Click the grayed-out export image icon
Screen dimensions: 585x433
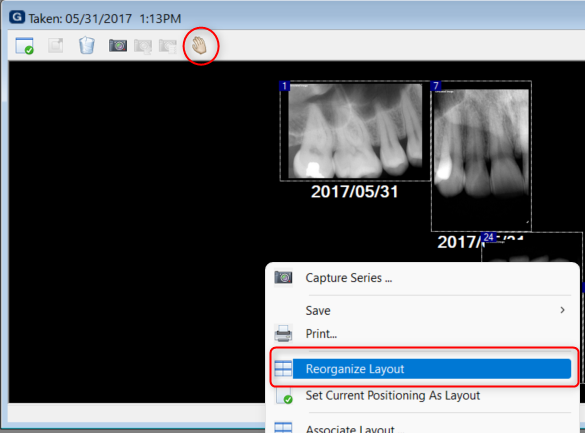pos(56,46)
